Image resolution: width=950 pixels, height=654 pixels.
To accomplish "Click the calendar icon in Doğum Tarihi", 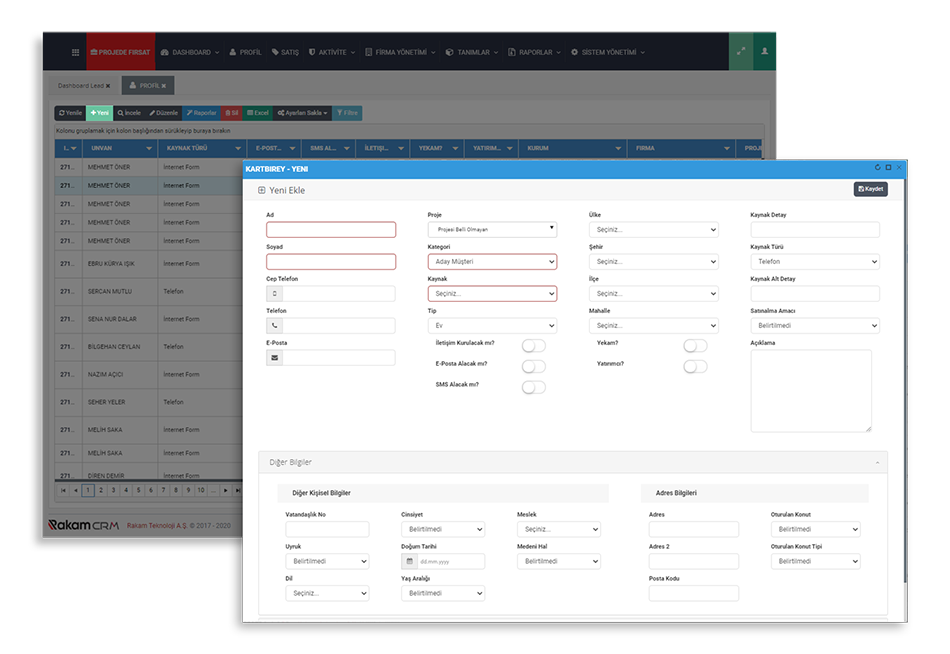I will [x=409, y=562].
